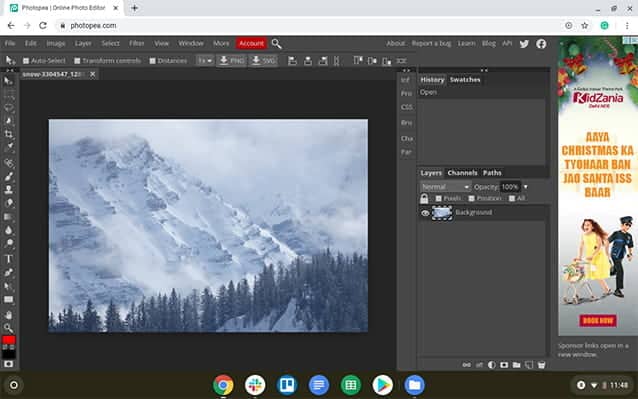
Task: Toggle the lock All checkbox
Action: pos(512,198)
